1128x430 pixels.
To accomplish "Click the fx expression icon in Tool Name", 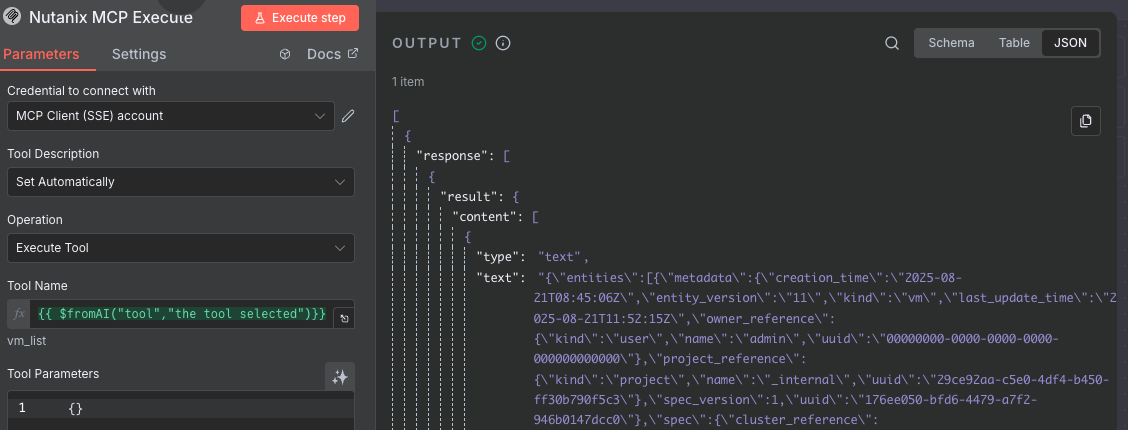I will pos(18,314).
